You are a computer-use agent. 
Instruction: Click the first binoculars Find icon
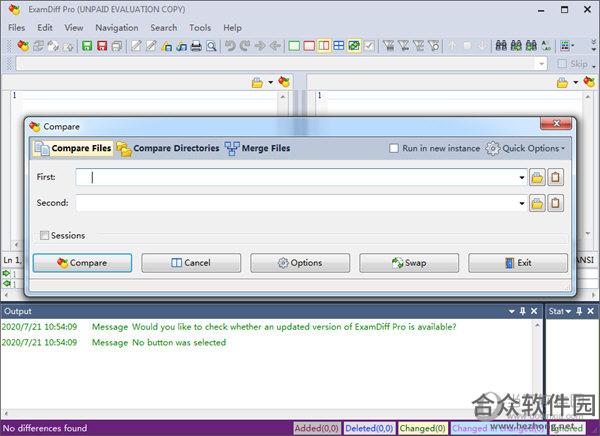point(501,46)
